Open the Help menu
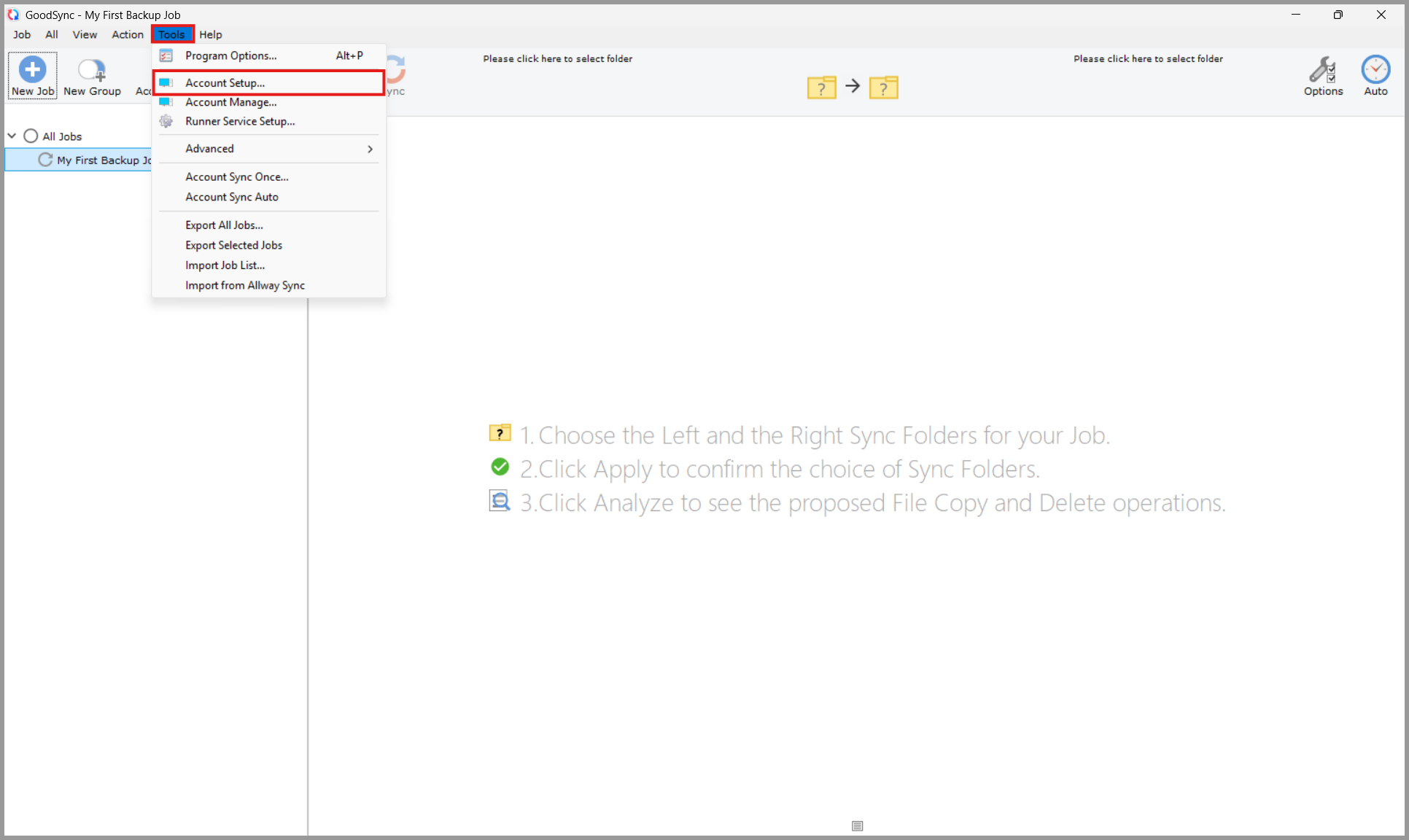This screenshot has width=1409, height=840. (211, 34)
